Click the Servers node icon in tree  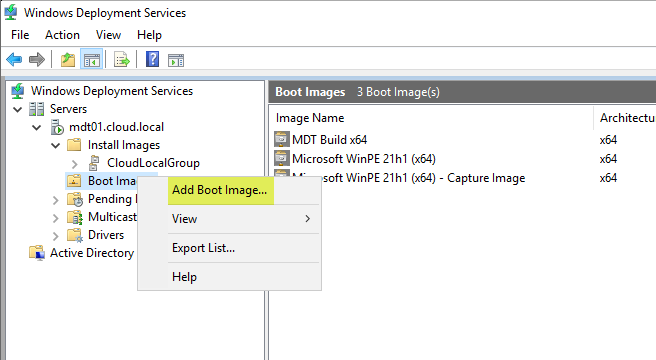coord(36,109)
